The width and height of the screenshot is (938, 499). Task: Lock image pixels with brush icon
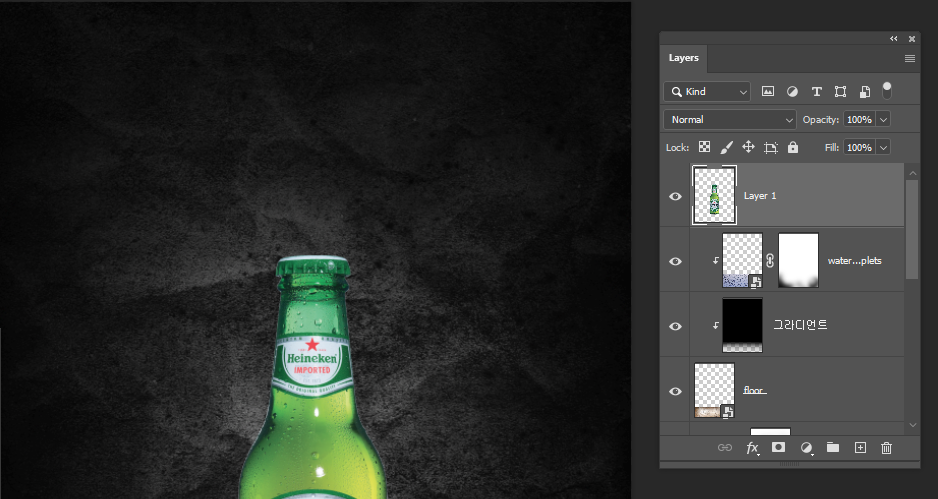coord(726,147)
